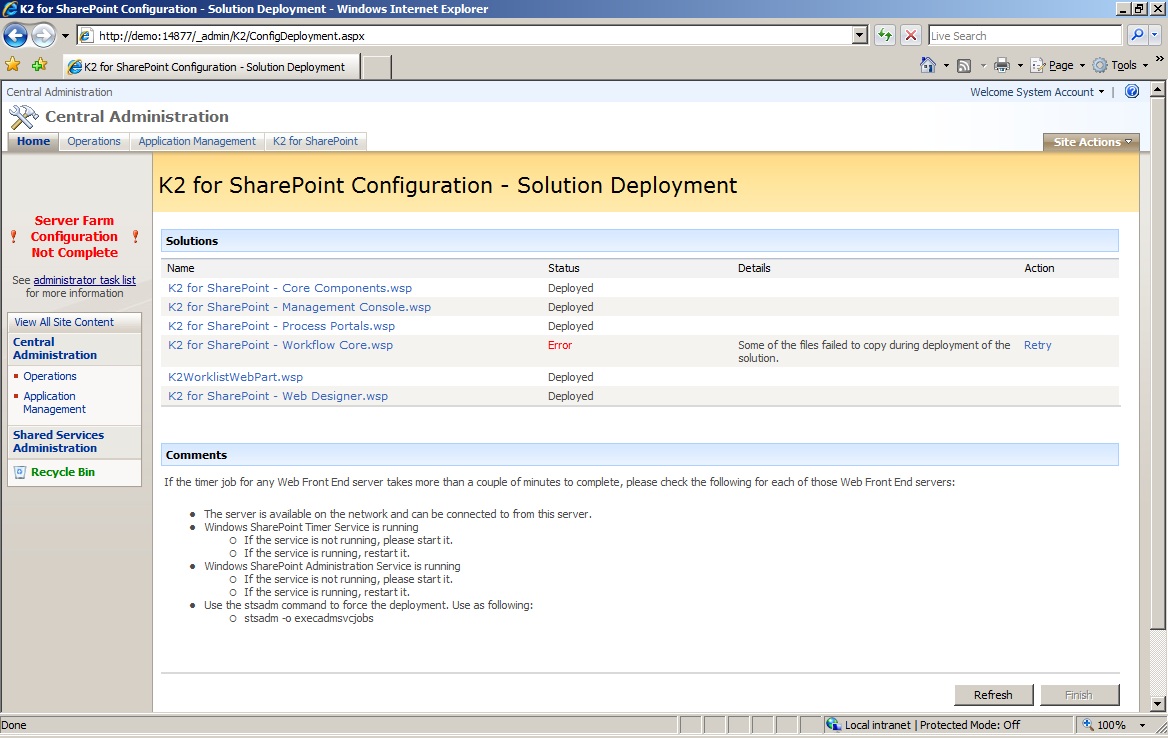This screenshot has height=738, width=1168.
Task: Open Central Administration sidebar heading
Action: (x=54, y=349)
